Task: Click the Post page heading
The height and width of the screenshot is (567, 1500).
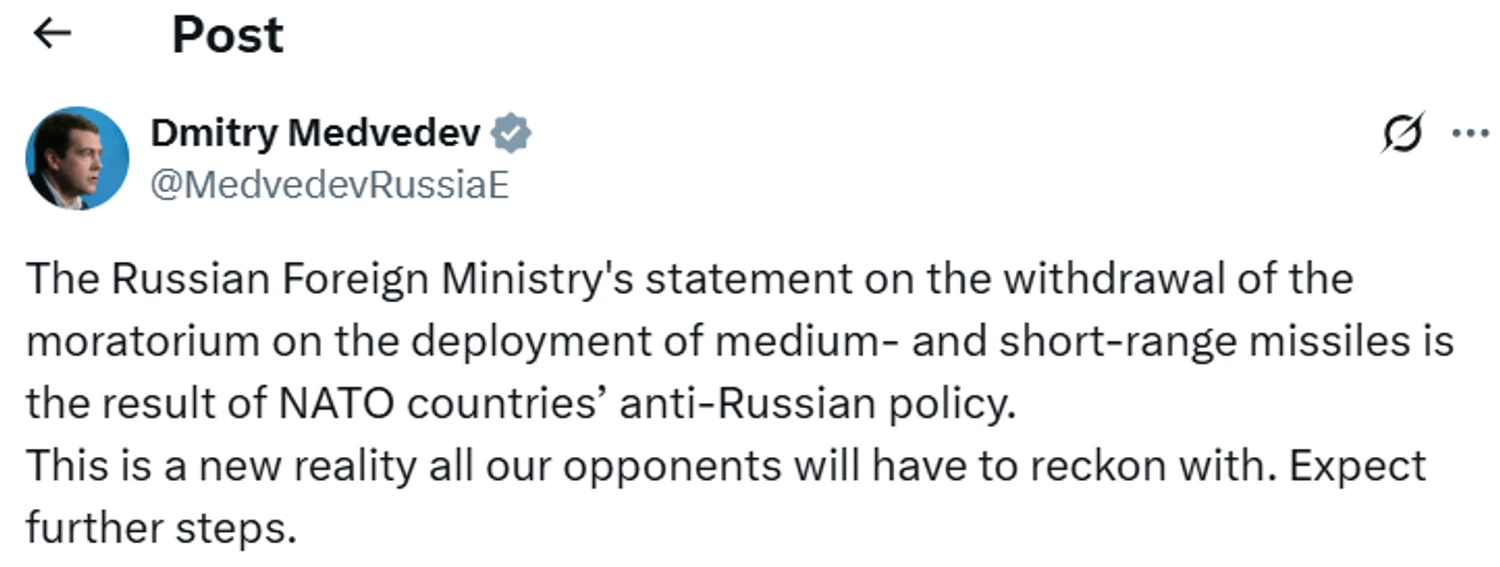Action: (228, 35)
